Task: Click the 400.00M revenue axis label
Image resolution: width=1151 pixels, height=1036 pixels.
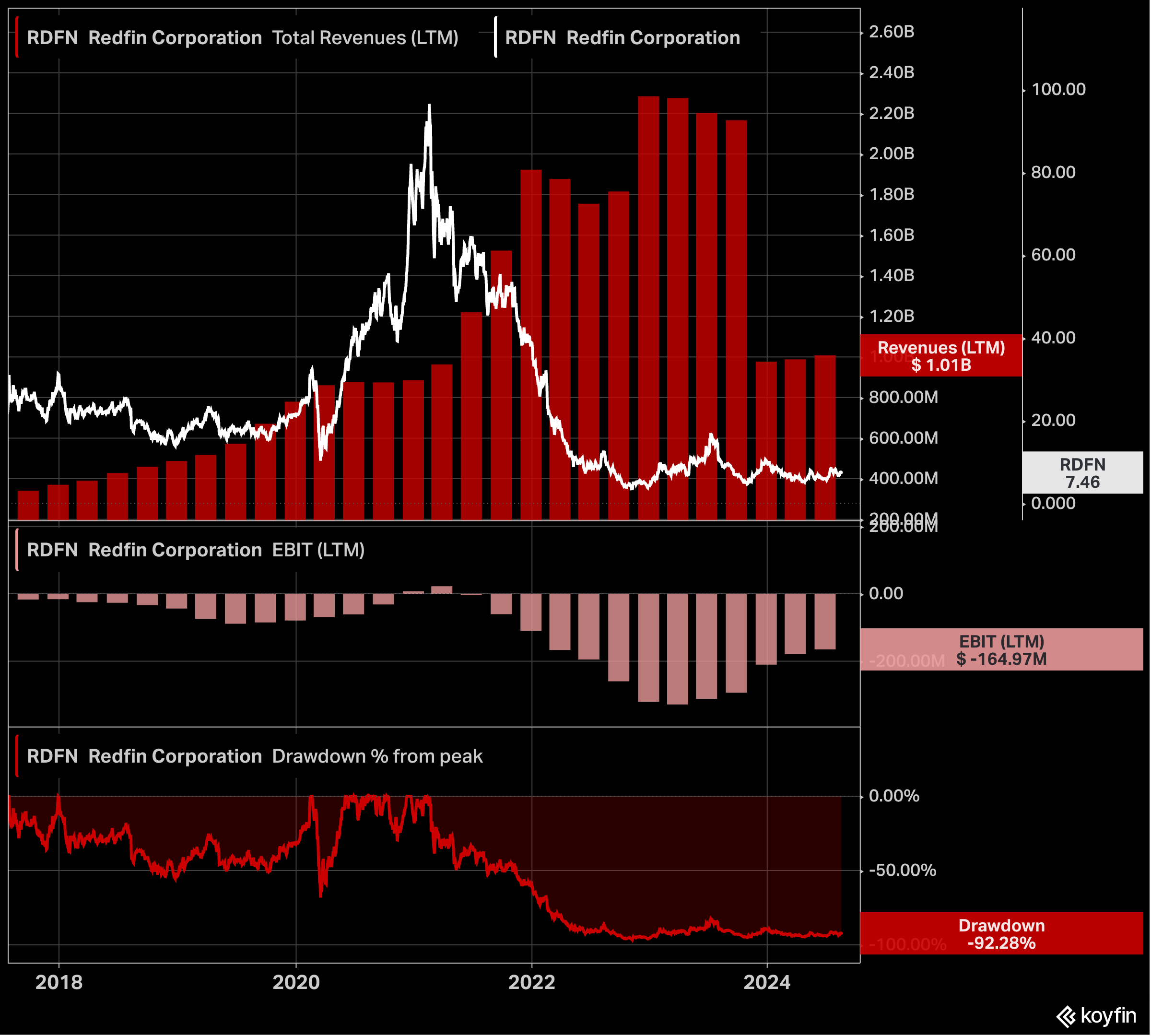Action: (x=904, y=479)
